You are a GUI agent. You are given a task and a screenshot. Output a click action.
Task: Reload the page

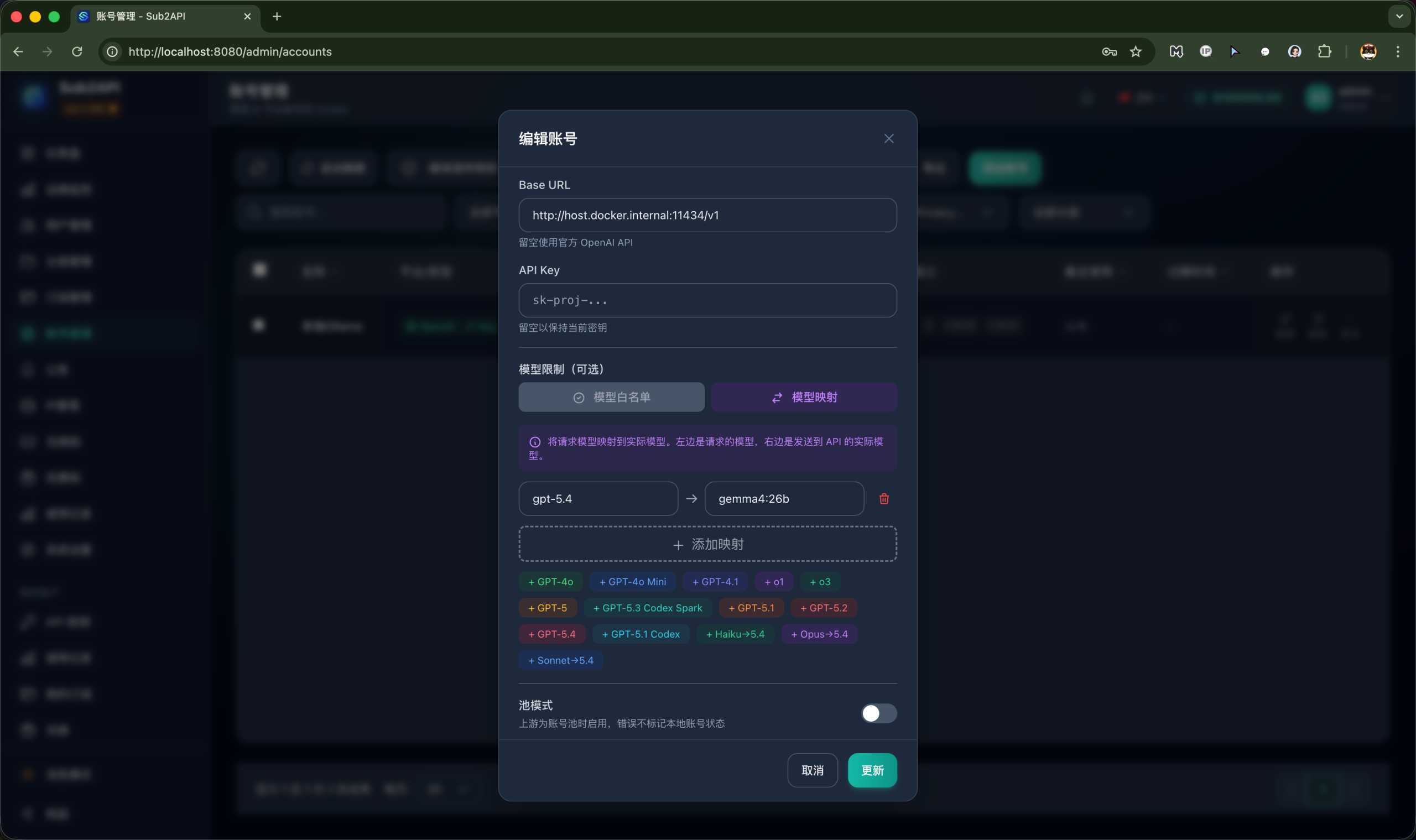(x=77, y=51)
